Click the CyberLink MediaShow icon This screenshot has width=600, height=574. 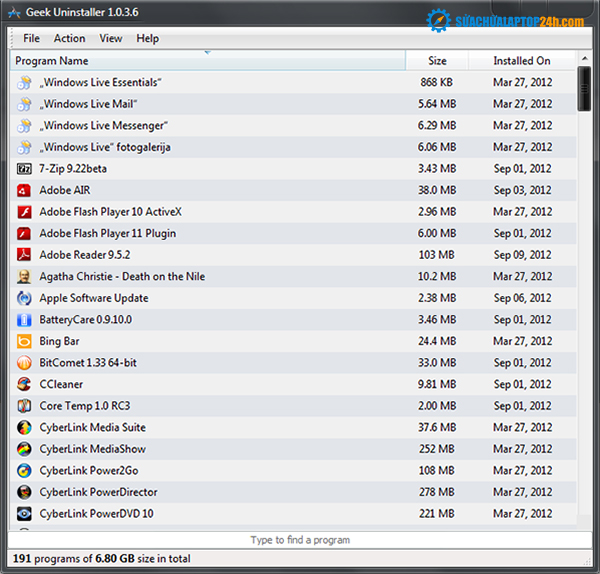(24, 449)
